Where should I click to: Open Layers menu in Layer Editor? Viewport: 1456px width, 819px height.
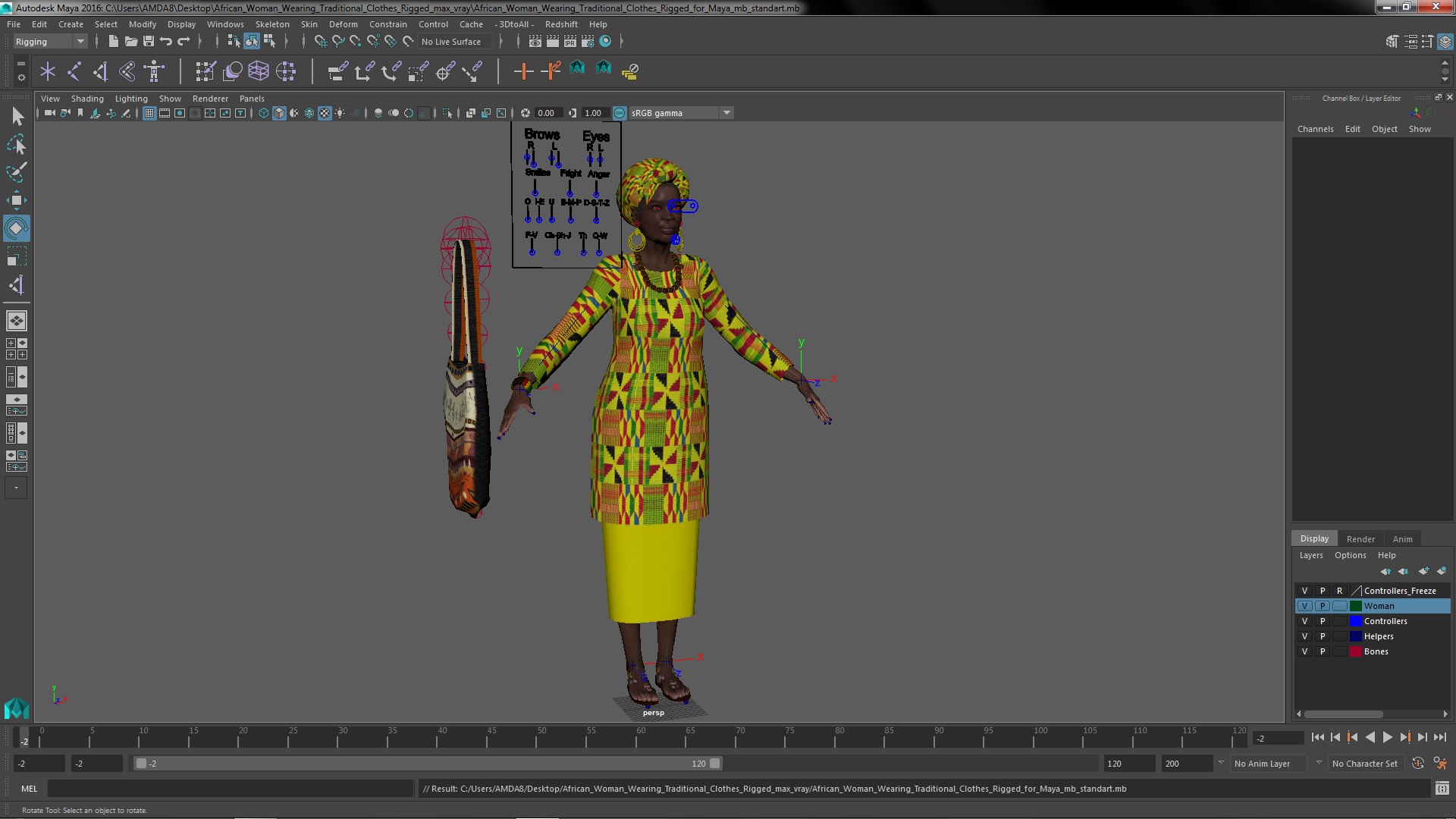coord(1310,555)
